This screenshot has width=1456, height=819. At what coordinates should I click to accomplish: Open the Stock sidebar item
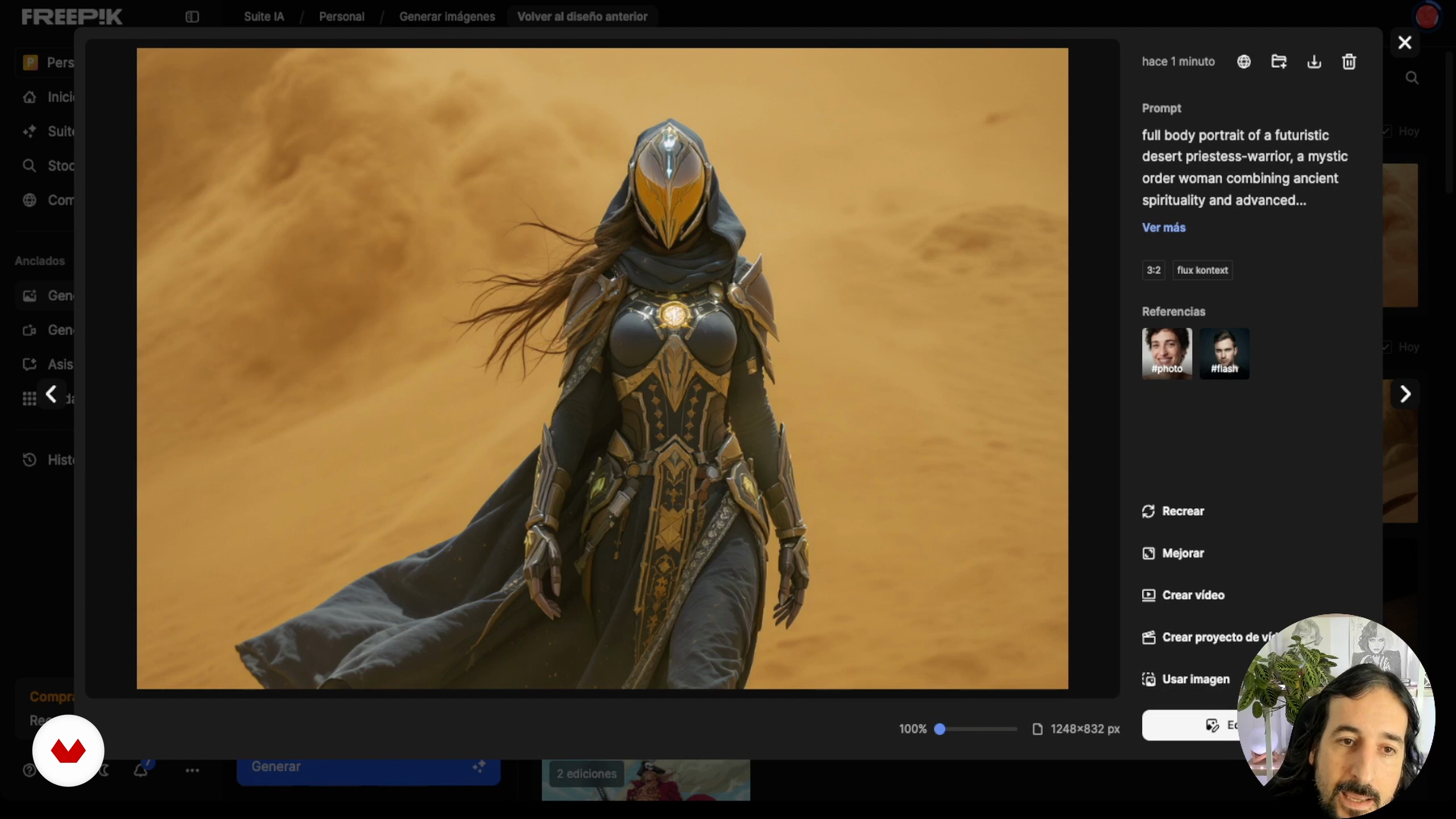click(48, 166)
